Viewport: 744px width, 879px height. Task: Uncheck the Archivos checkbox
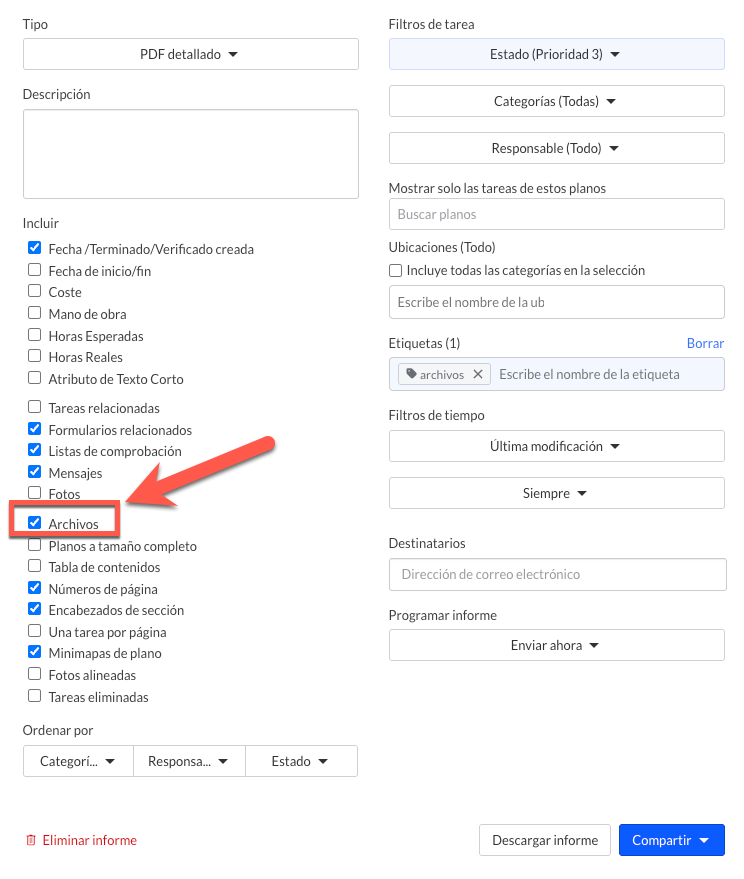34,522
